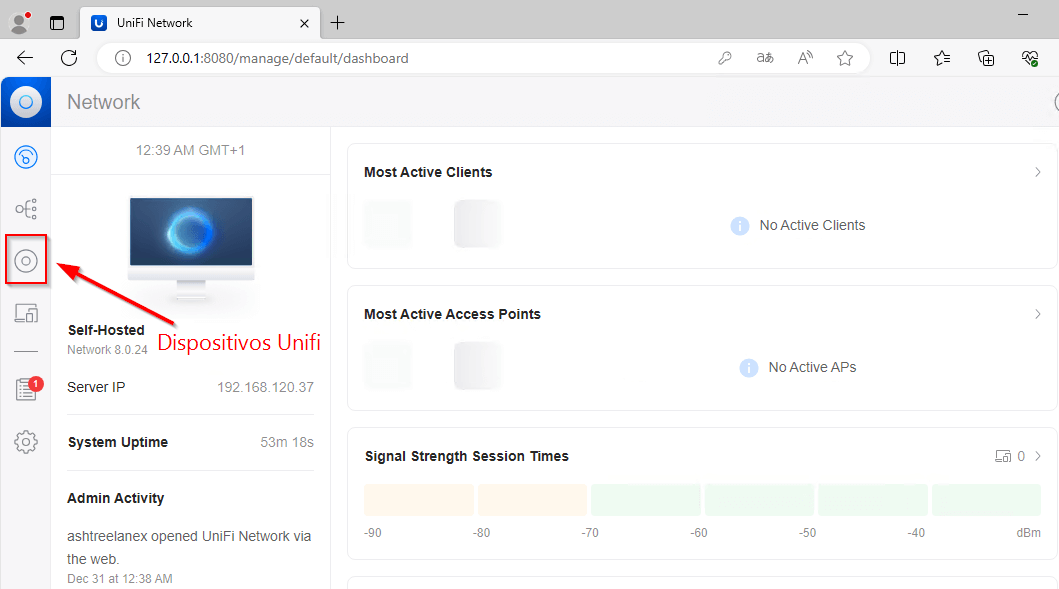Add this page to favorites

click(845, 58)
